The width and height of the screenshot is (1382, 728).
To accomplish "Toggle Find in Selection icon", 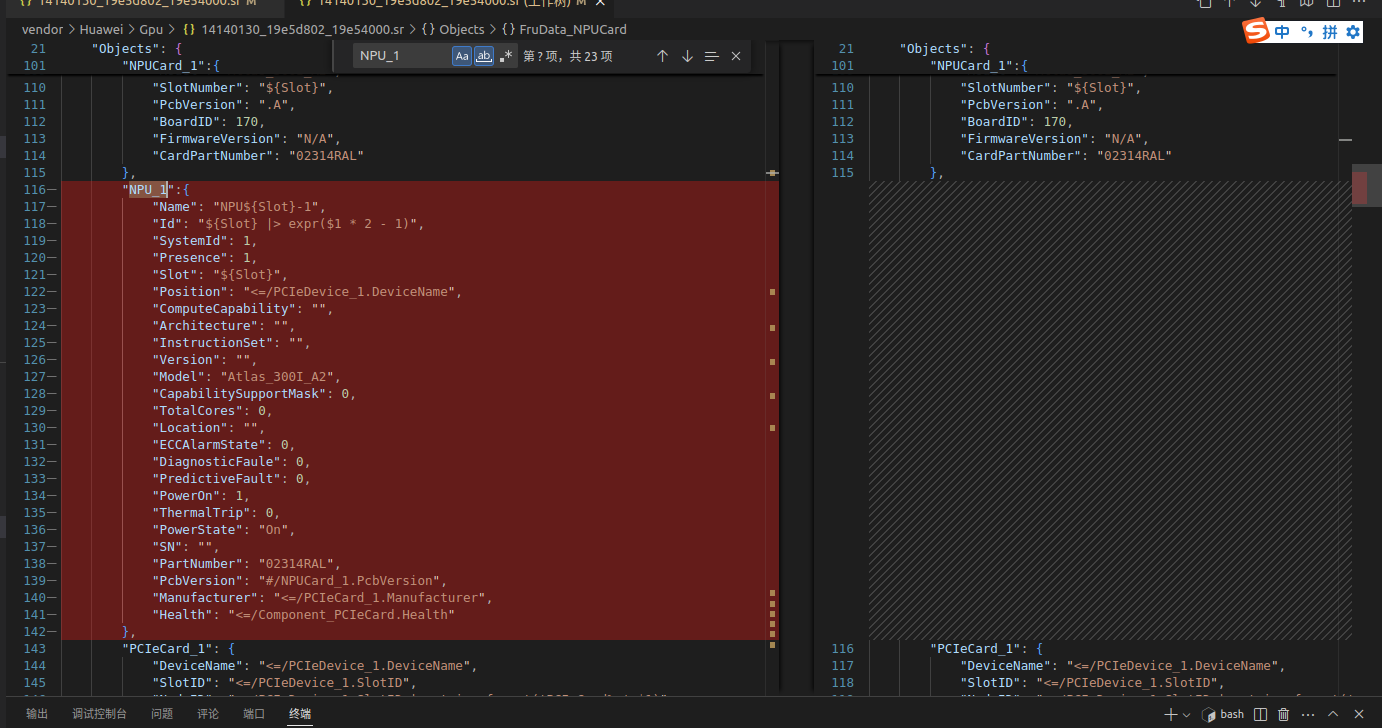I will pyautogui.click(x=712, y=56).
